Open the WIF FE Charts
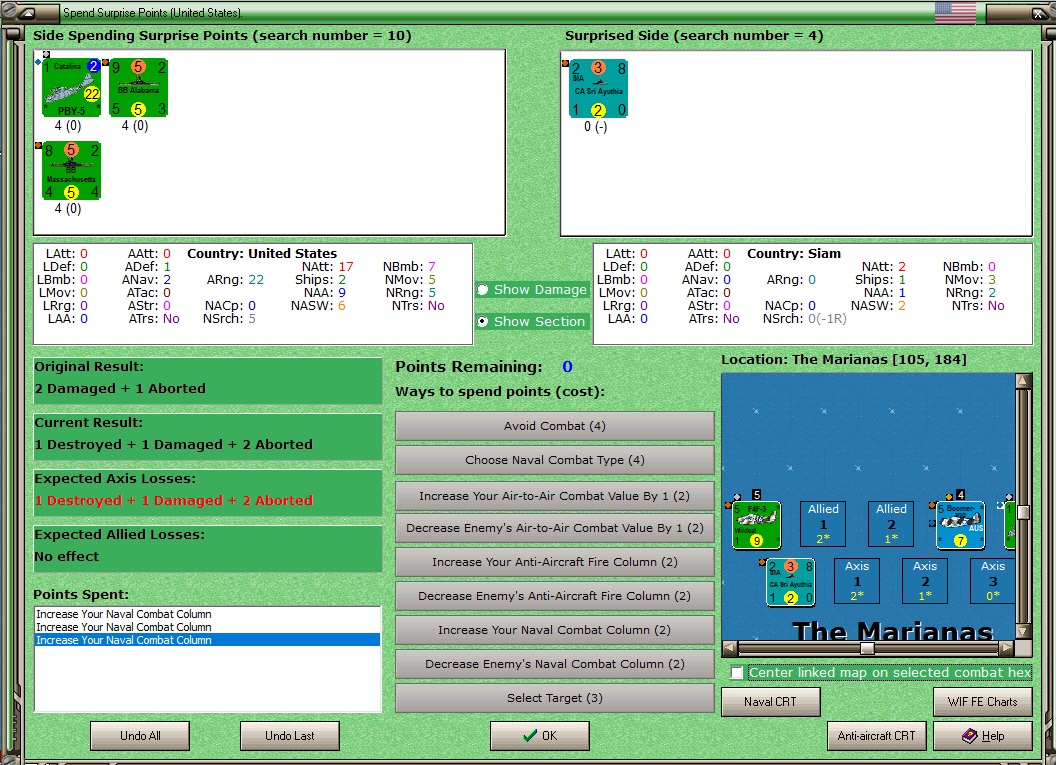1059x765 pixels. 983,702
